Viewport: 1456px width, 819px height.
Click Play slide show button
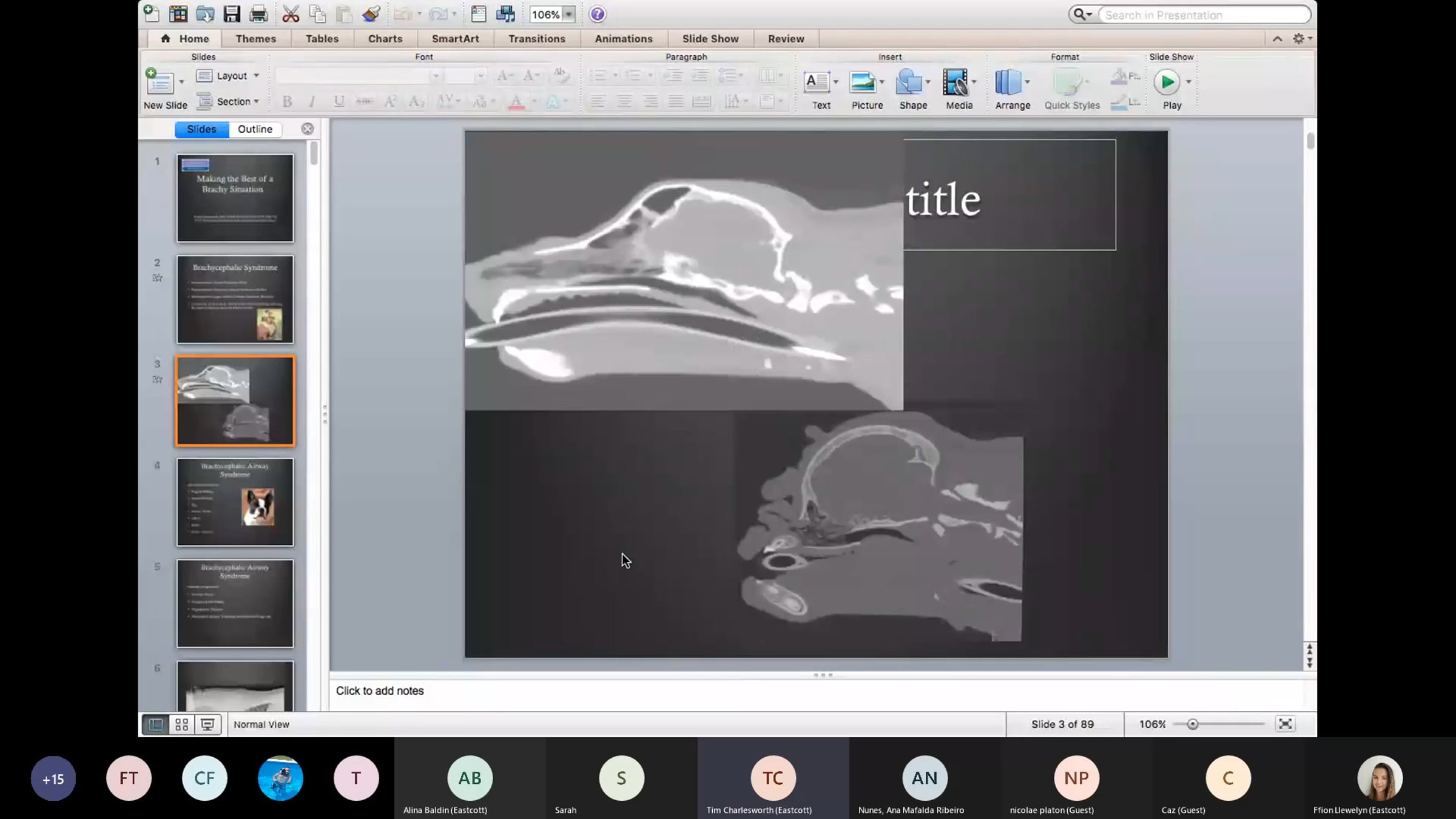point(1166,83)
